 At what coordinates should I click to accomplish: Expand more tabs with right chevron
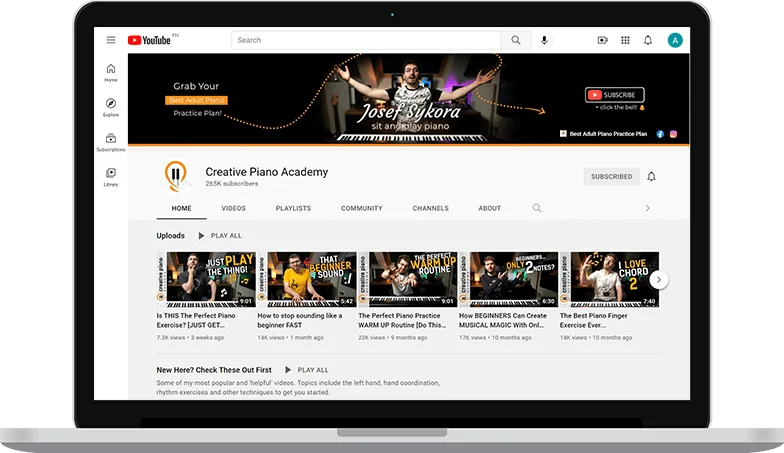click(648, 208)
